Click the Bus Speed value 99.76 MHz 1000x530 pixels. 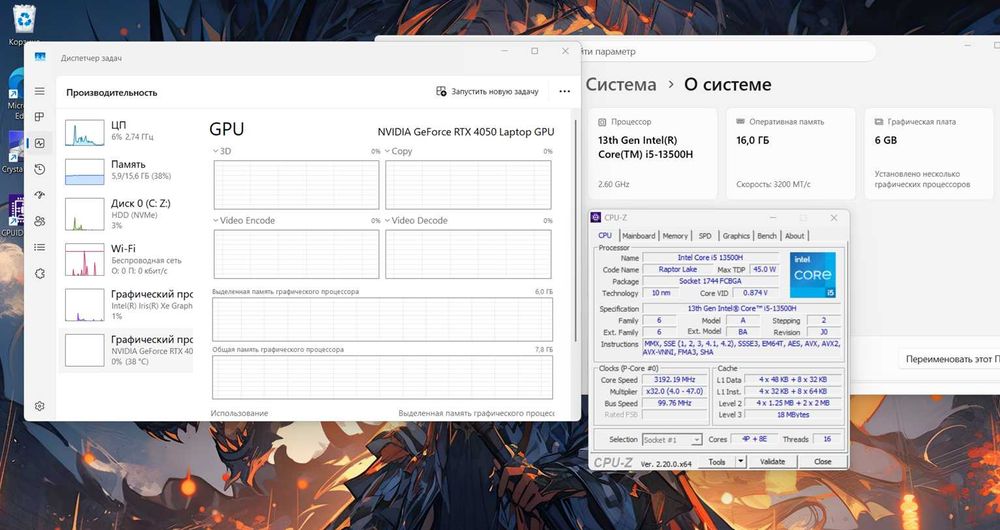click(x=675, y=403)
